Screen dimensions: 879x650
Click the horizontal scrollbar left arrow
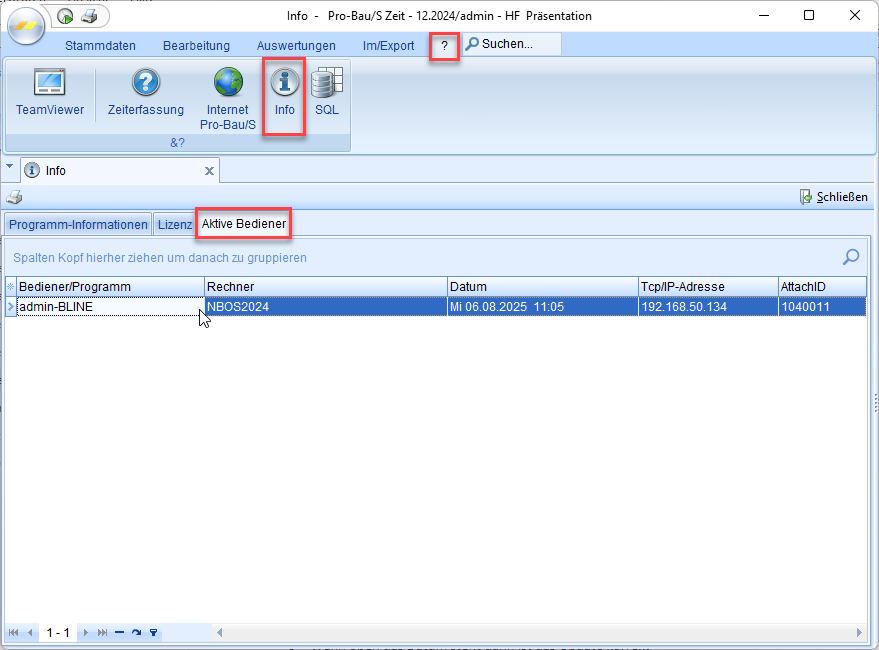(x=219, y=633)
